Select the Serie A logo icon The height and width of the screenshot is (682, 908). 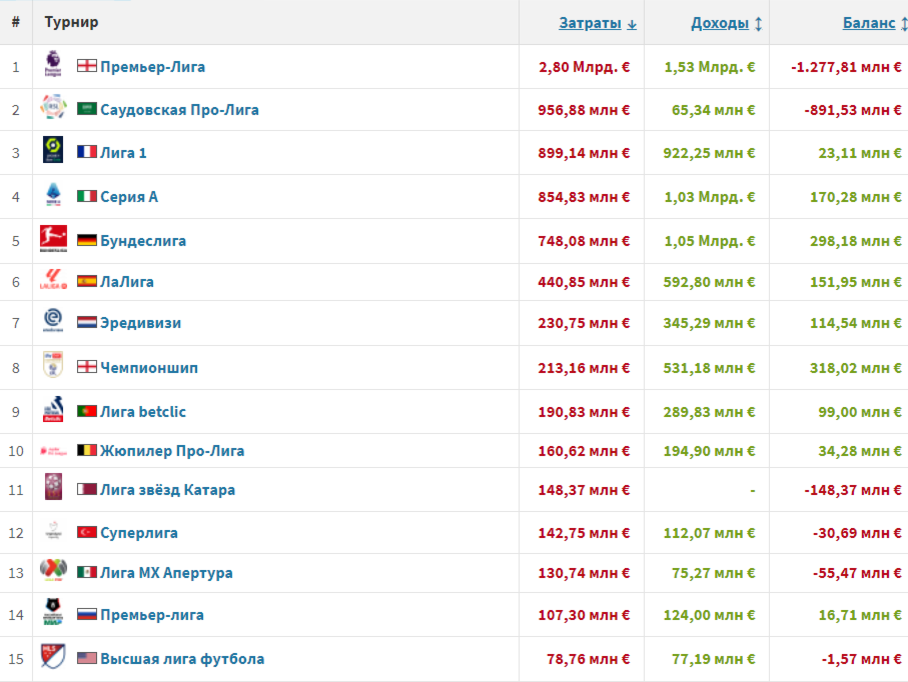(x=53, y=195)
